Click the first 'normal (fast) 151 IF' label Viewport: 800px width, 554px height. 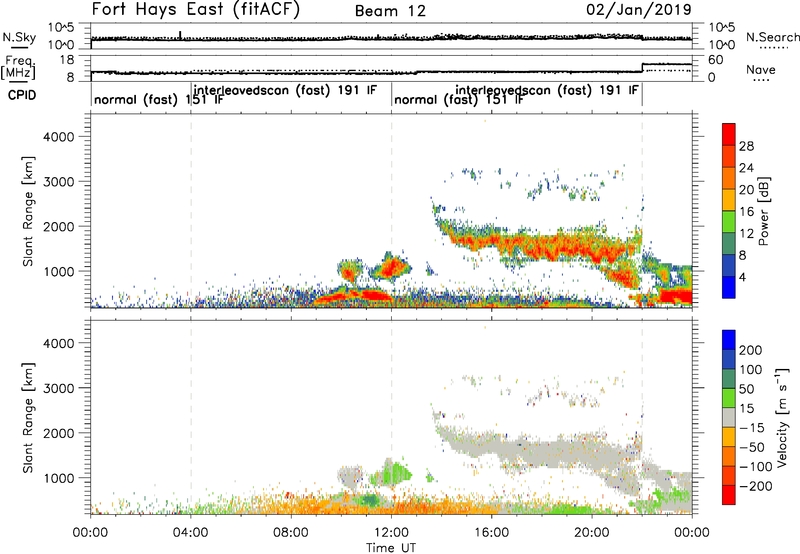pos(159,99)
